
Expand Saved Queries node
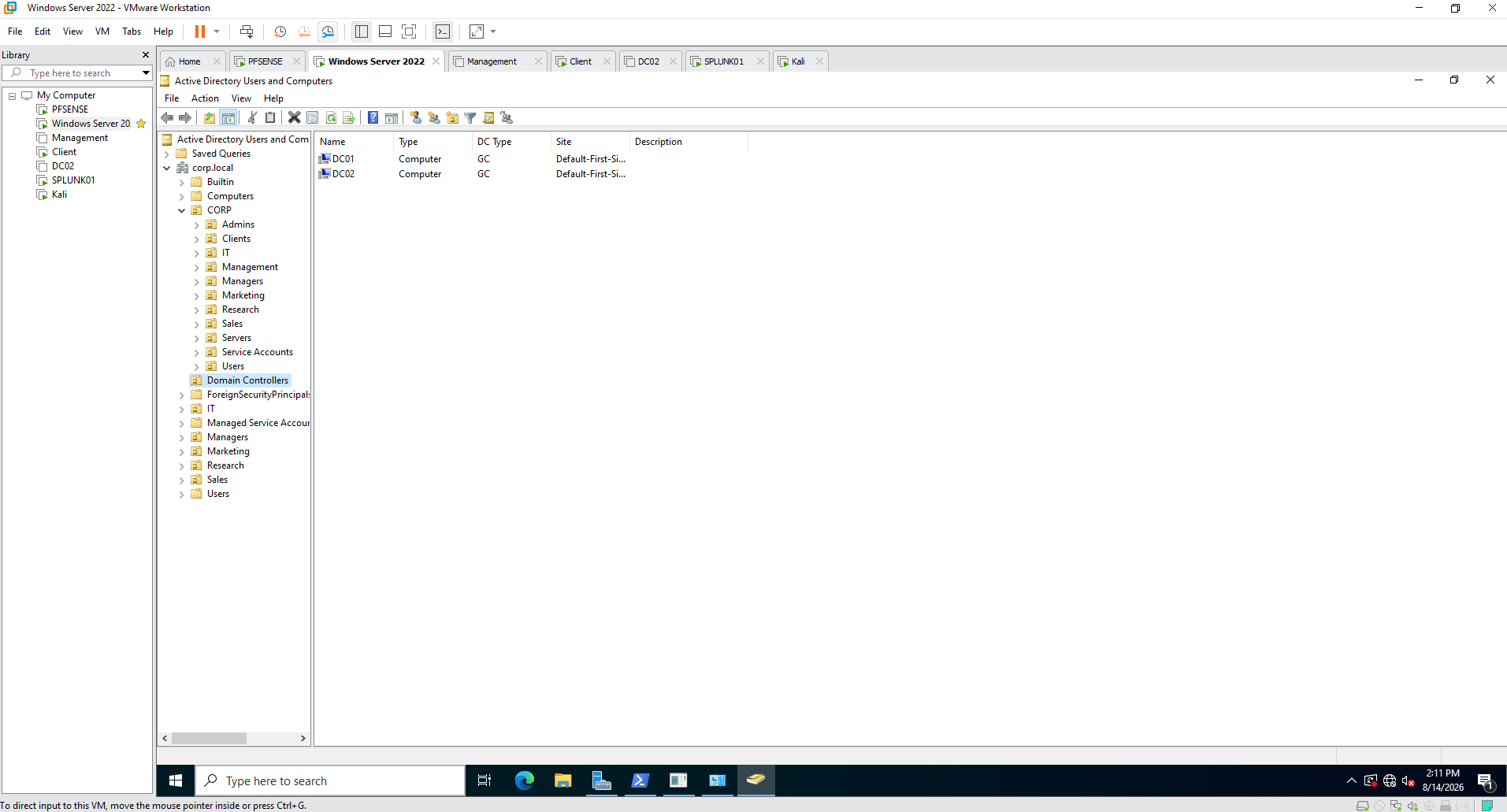pos(167,154)
